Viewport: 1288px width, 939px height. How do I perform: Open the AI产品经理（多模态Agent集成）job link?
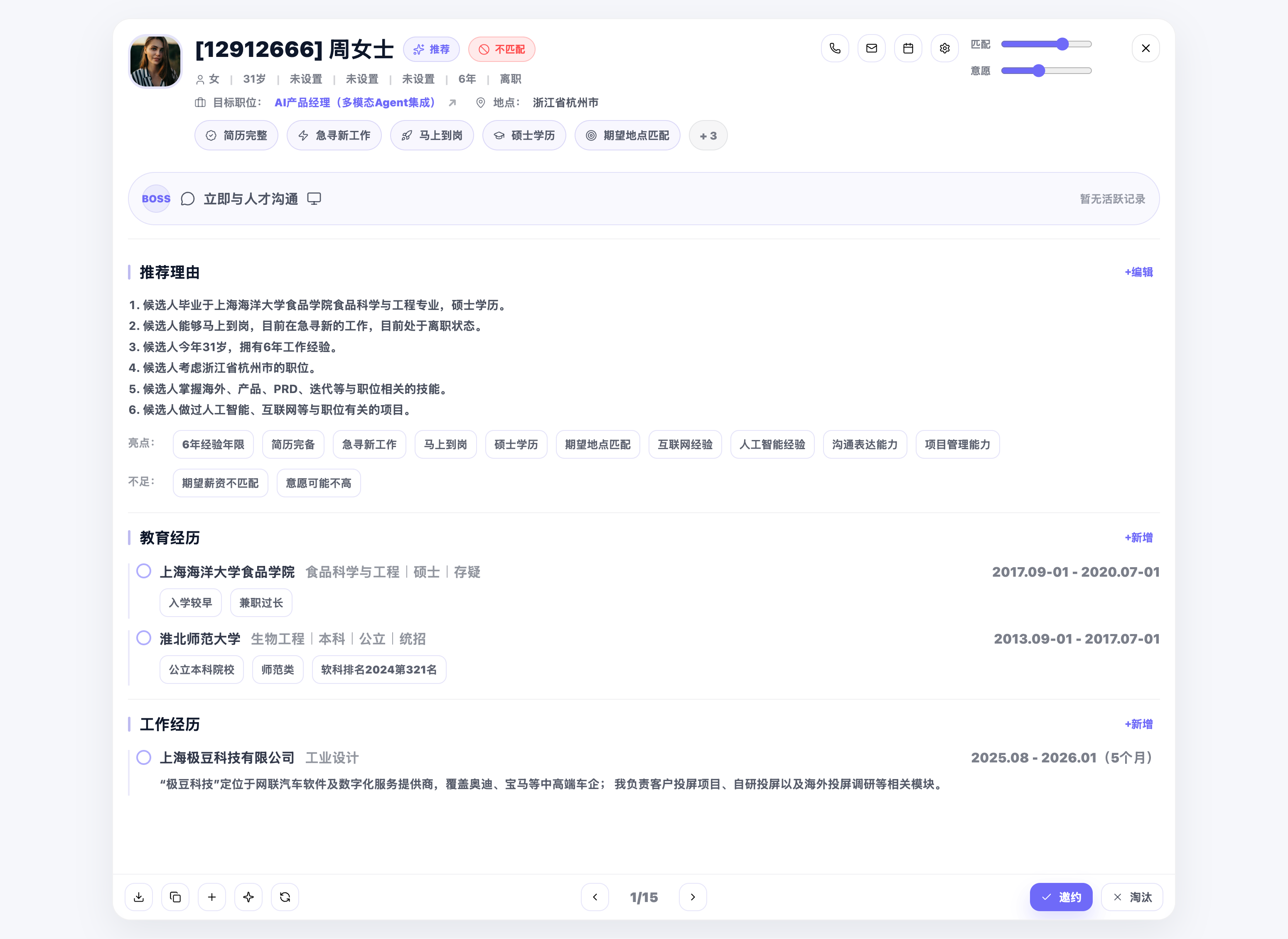355,103
